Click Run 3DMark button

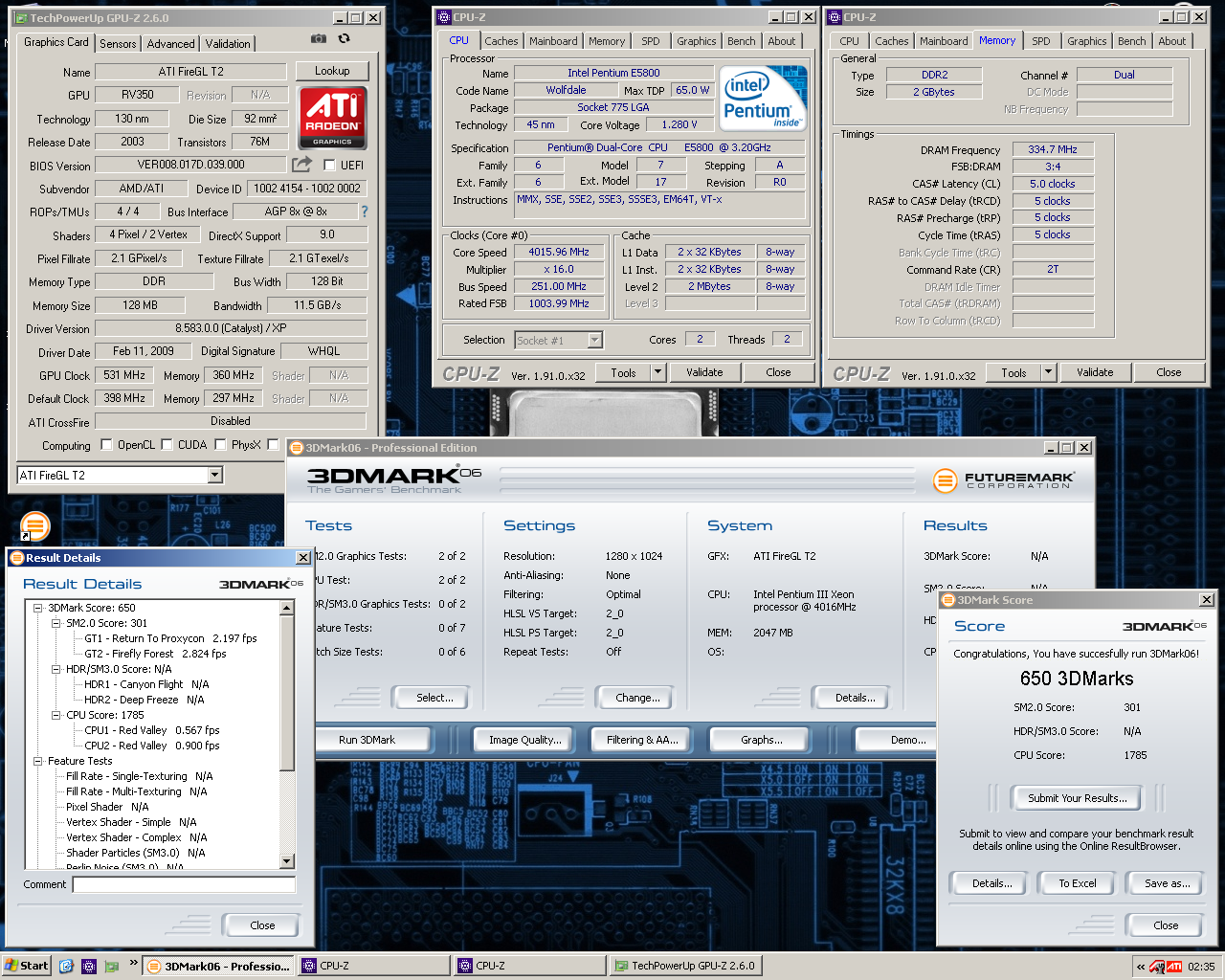click(367, 740)
